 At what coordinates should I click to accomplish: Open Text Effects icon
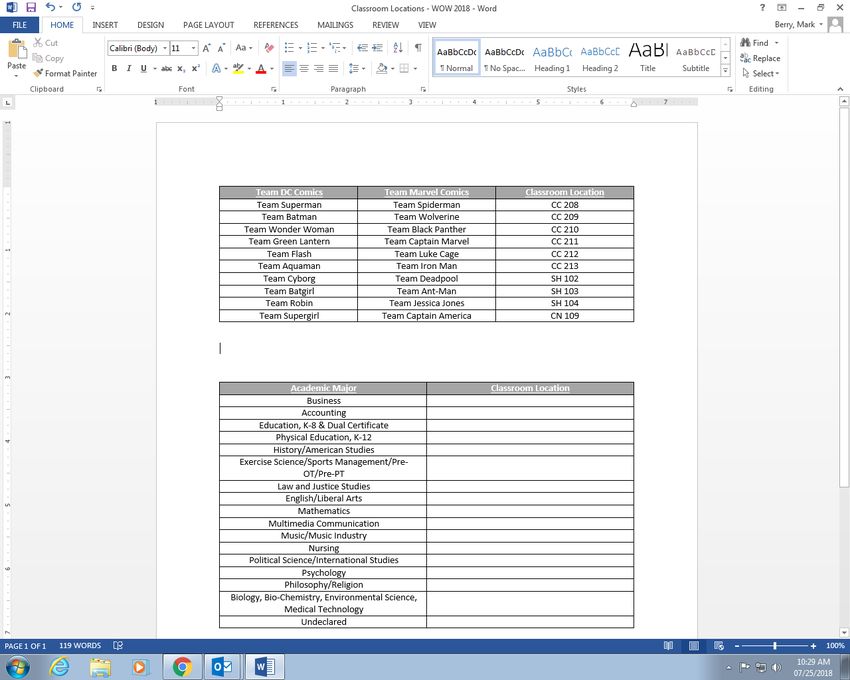216,68
